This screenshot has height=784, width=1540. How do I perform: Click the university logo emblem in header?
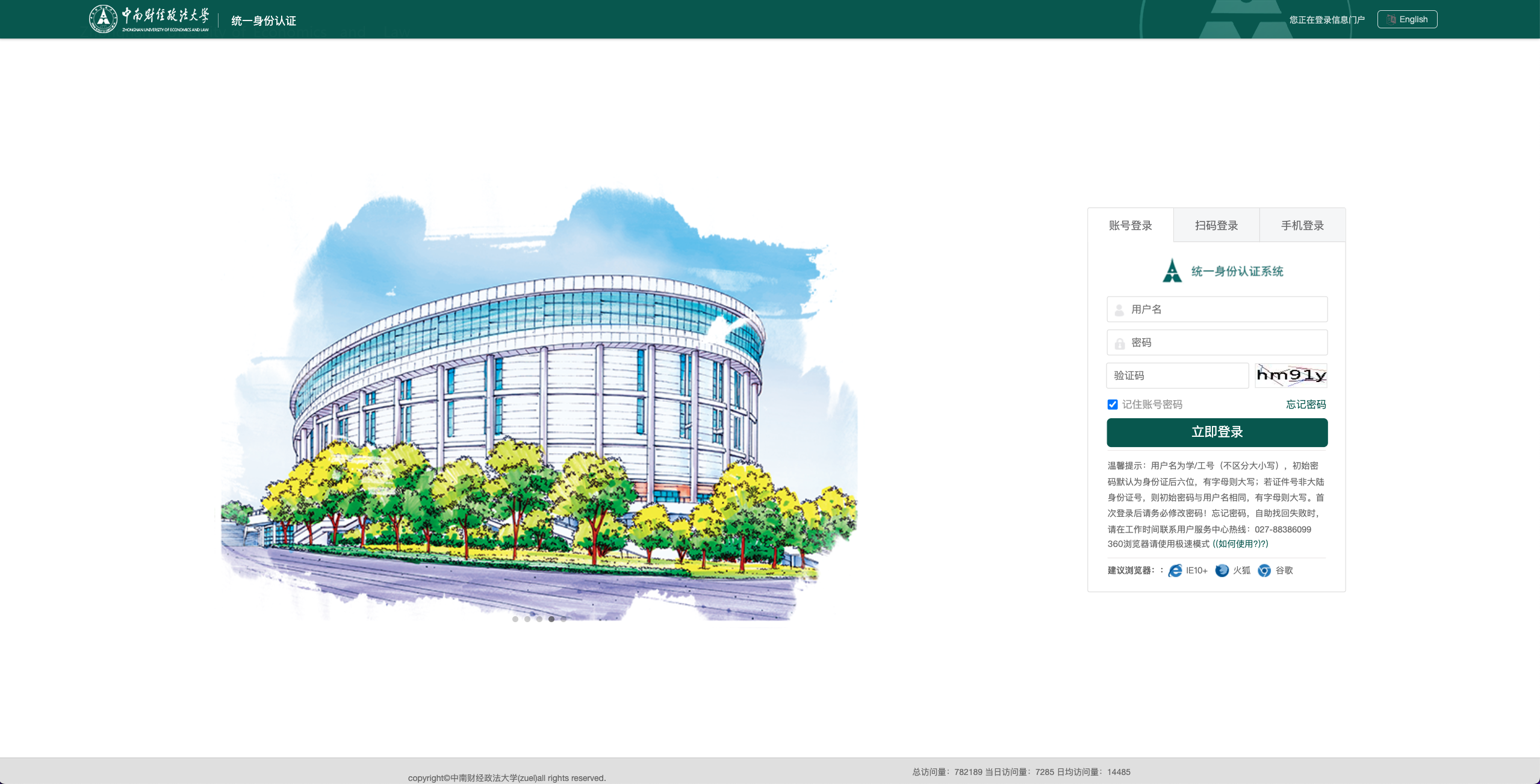click(103, 19)
